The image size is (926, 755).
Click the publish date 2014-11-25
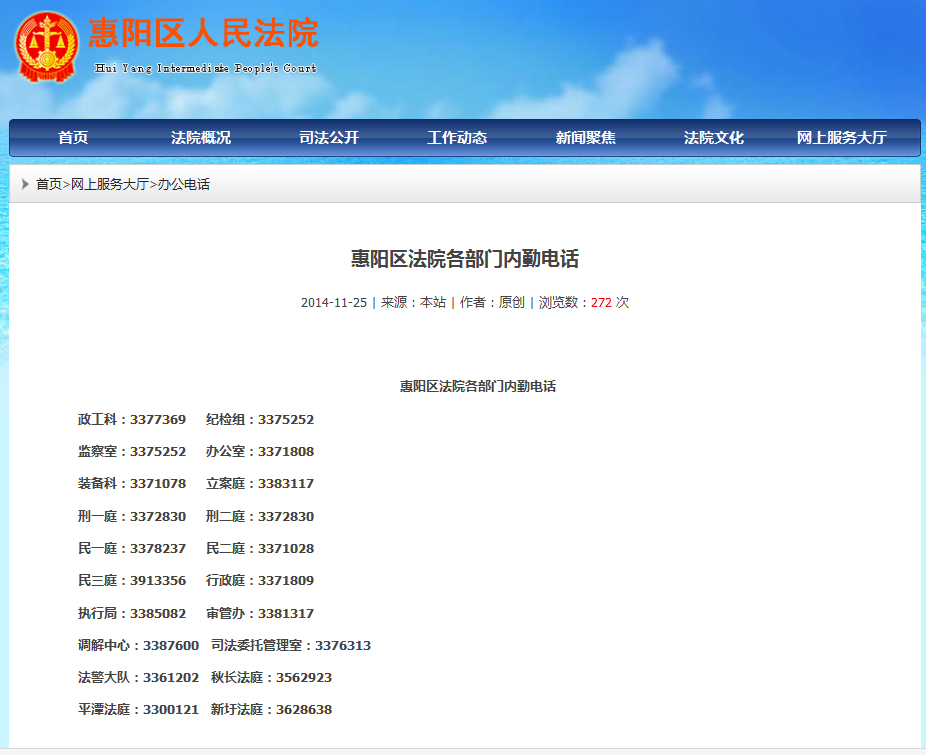click(334, 302)
